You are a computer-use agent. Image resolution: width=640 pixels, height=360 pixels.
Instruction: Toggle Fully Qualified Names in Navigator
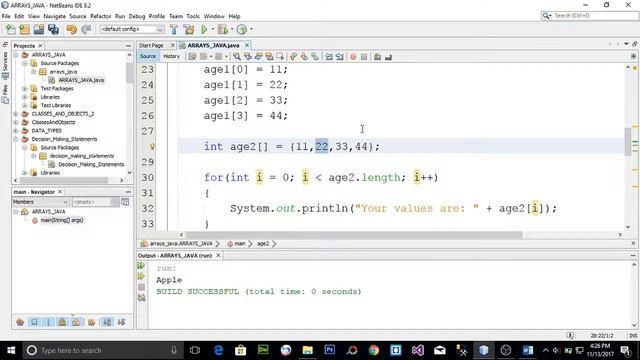pos(91,322)
